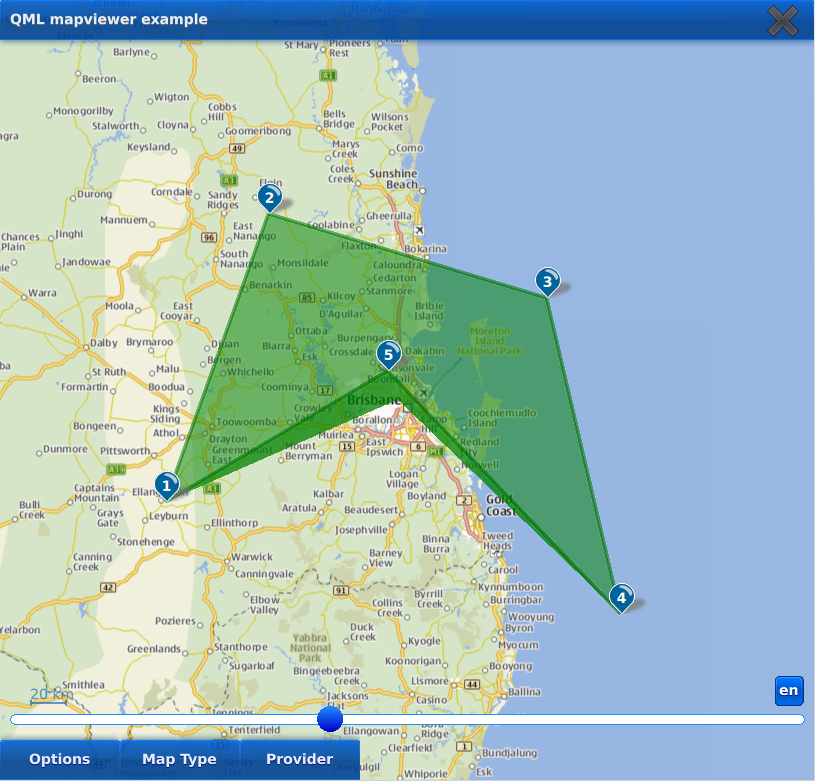Click the 'Brisbane' city label
815x781 pixels.
(x=374, y=400)
